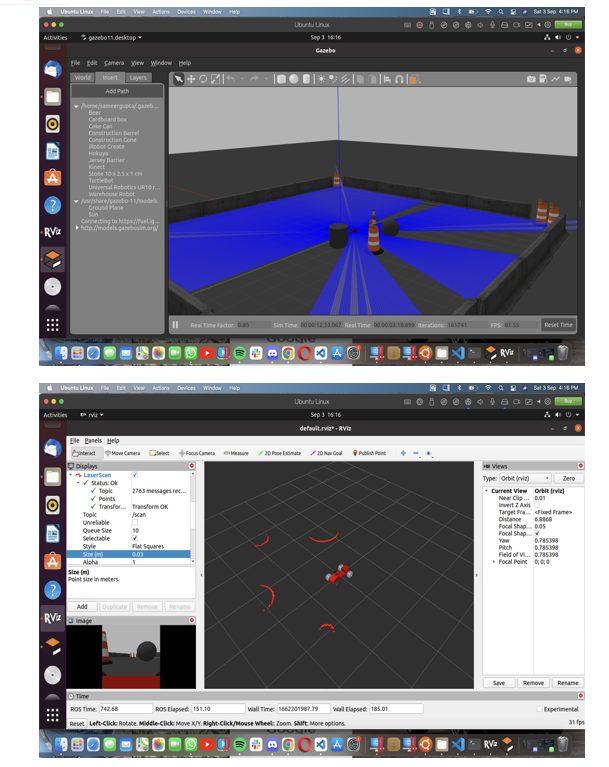
Task: Insert a cylinder shape in Gazebo
Action: (x=306, y=79)
